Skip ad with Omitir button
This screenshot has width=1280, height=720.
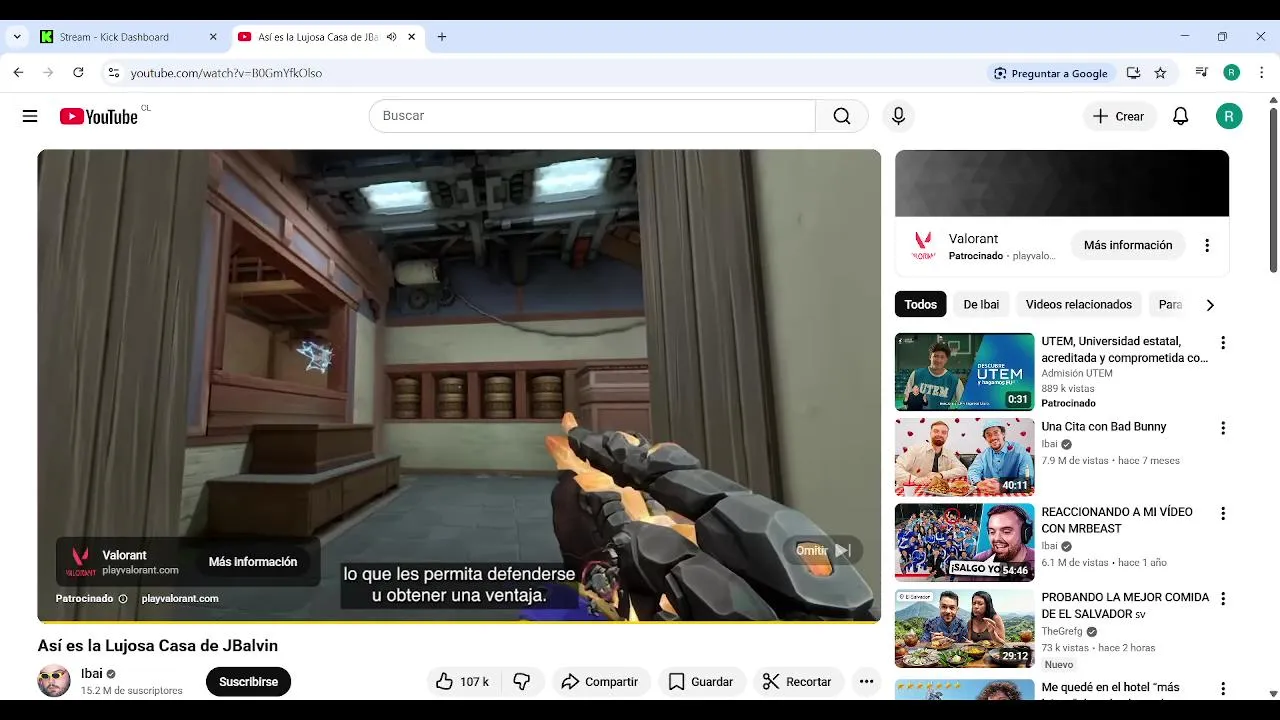click(823, 551)
